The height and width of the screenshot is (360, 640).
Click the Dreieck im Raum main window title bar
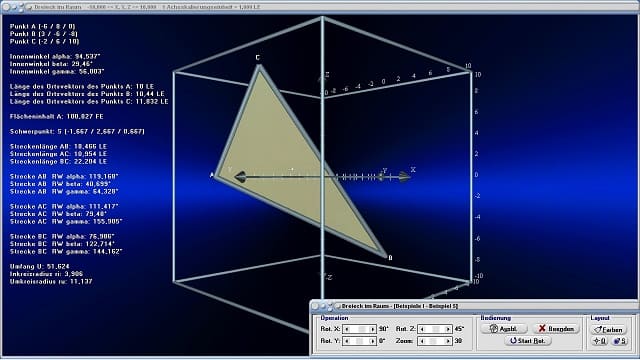320,7
